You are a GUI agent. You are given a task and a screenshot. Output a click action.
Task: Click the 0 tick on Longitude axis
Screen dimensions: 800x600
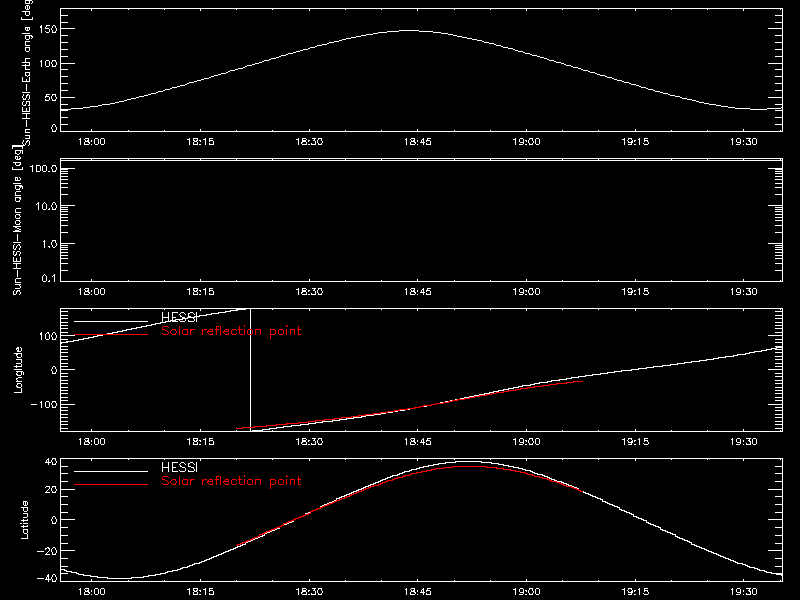pyautogui.click(x=55, y=370)
